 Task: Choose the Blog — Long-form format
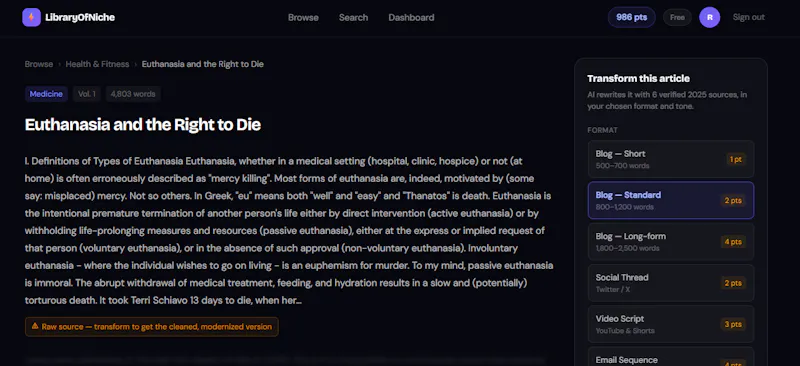pyautogui.click(x=670, y=241)
